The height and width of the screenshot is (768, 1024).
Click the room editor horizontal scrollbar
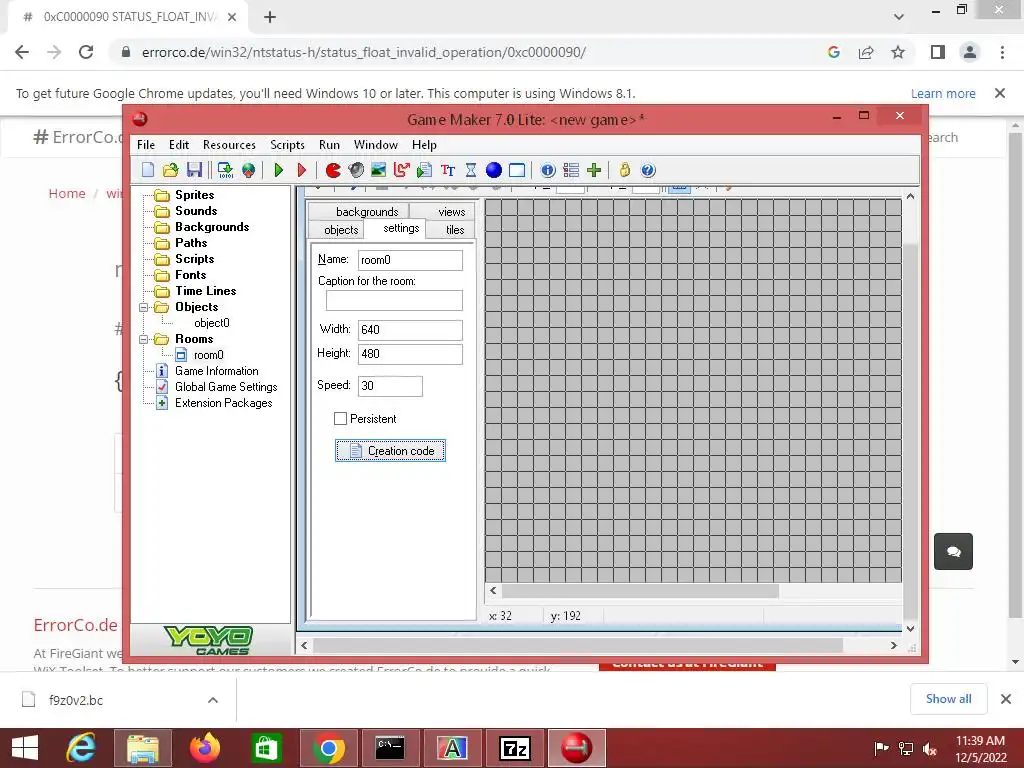(x=640, y=591)
